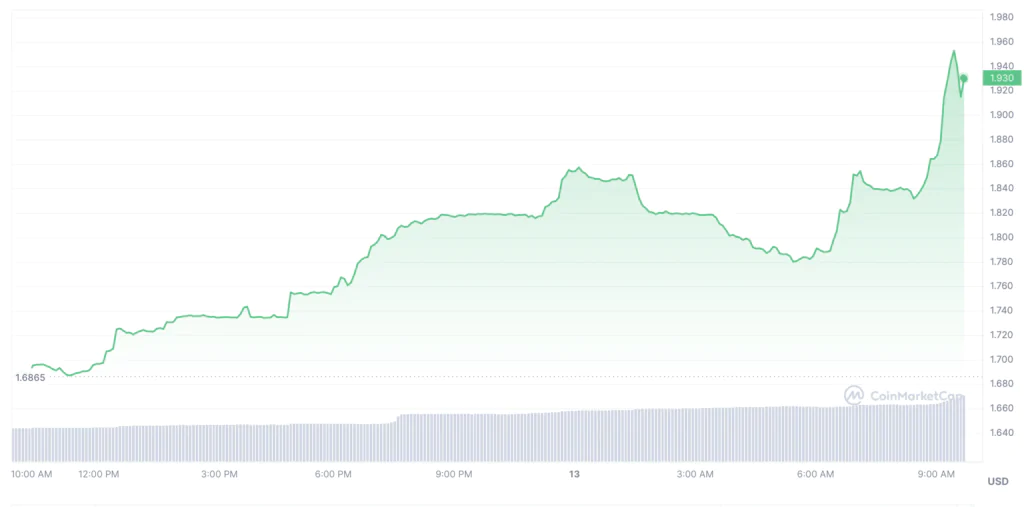Click the 1.6865 opening price label

pos(29,377)
